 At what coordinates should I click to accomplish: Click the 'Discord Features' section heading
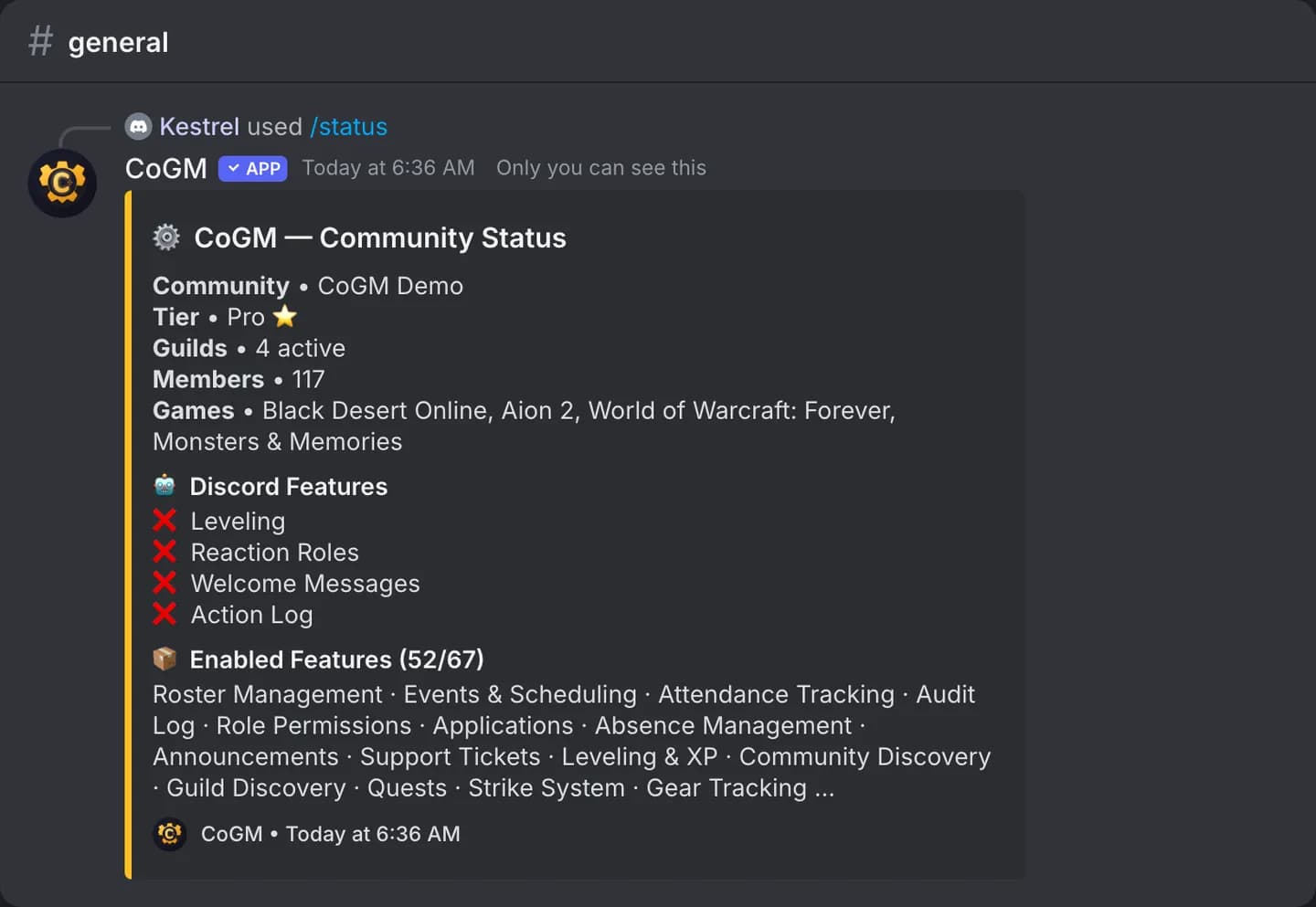(289, 486)
